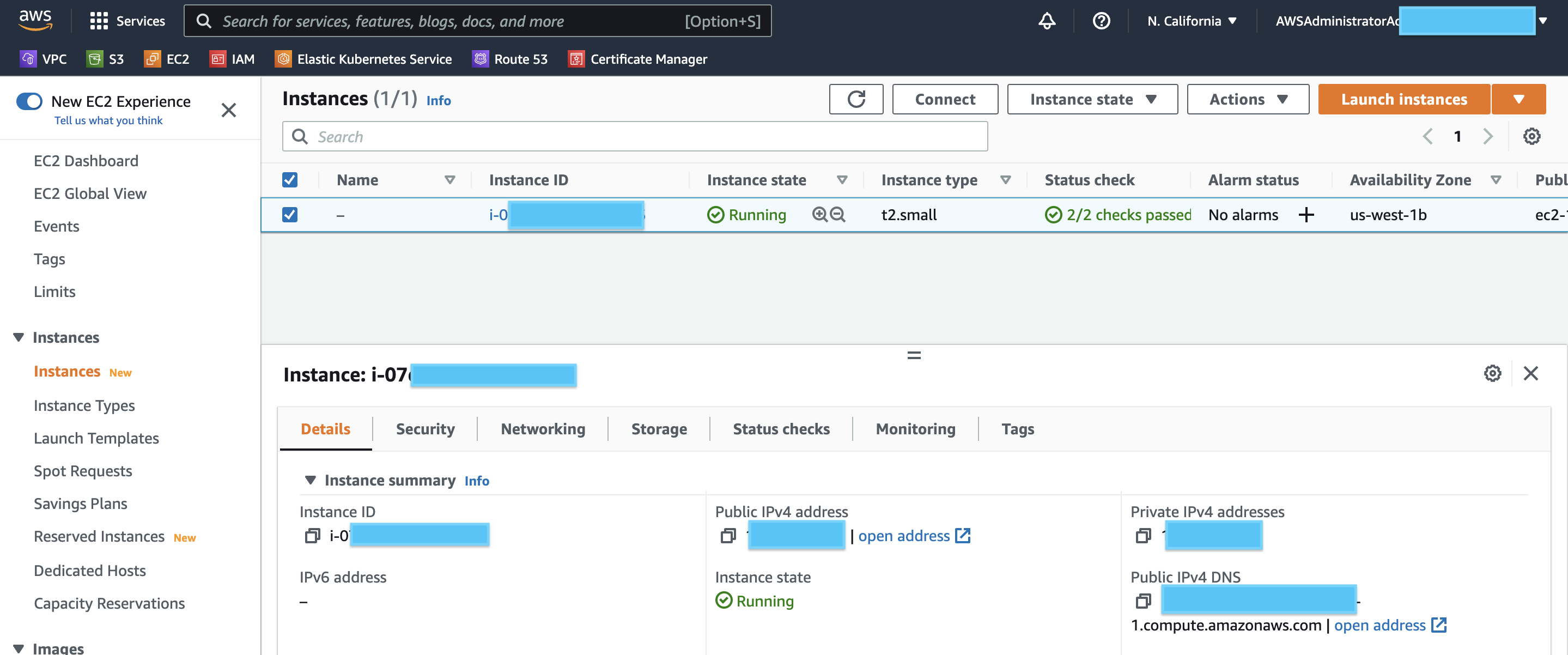
Task: Add alarm with plus icon
Action: coord(1306,215)
